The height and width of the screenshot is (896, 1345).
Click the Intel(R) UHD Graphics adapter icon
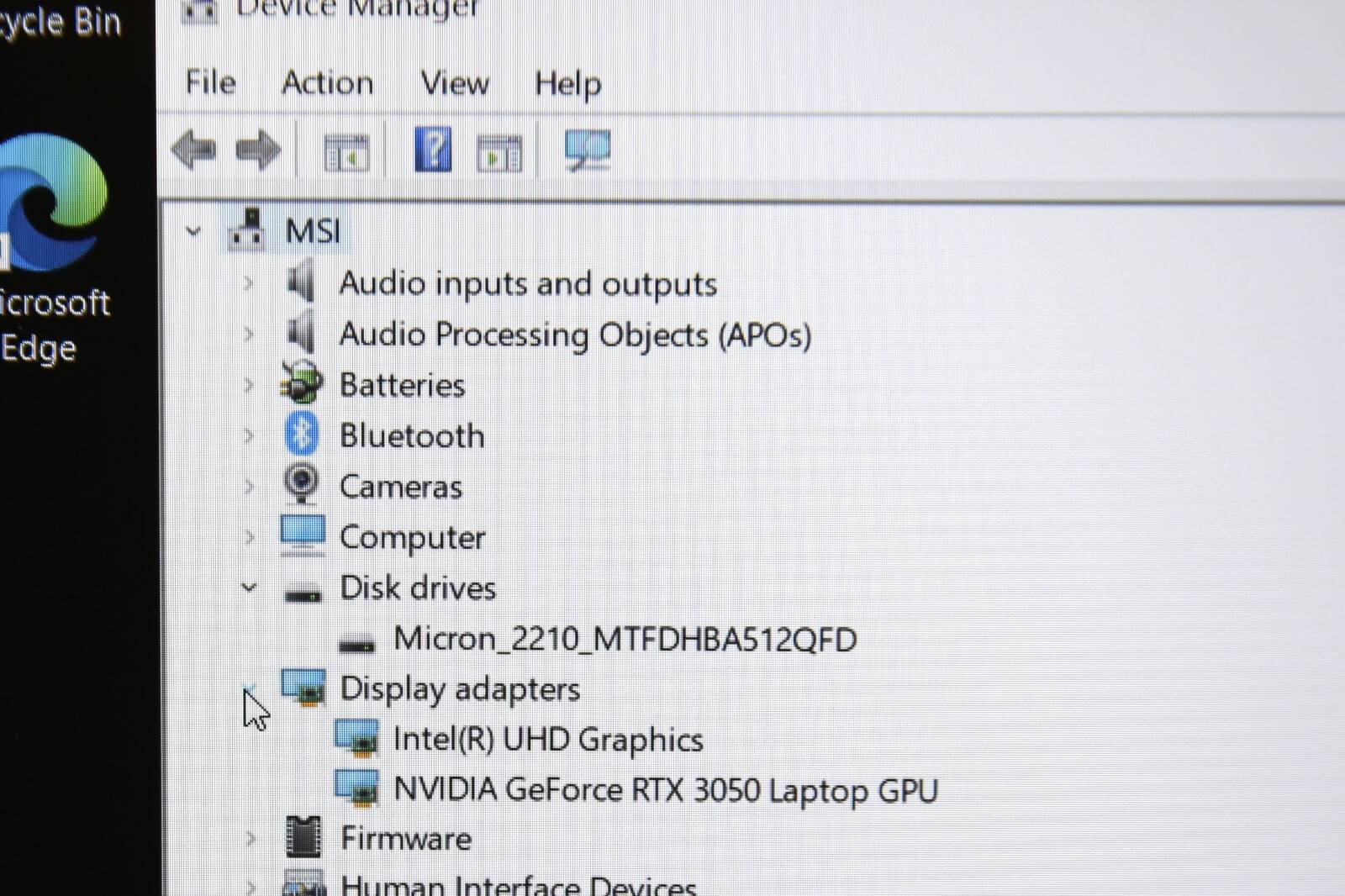pyautogui.click(x=357, y=738)
